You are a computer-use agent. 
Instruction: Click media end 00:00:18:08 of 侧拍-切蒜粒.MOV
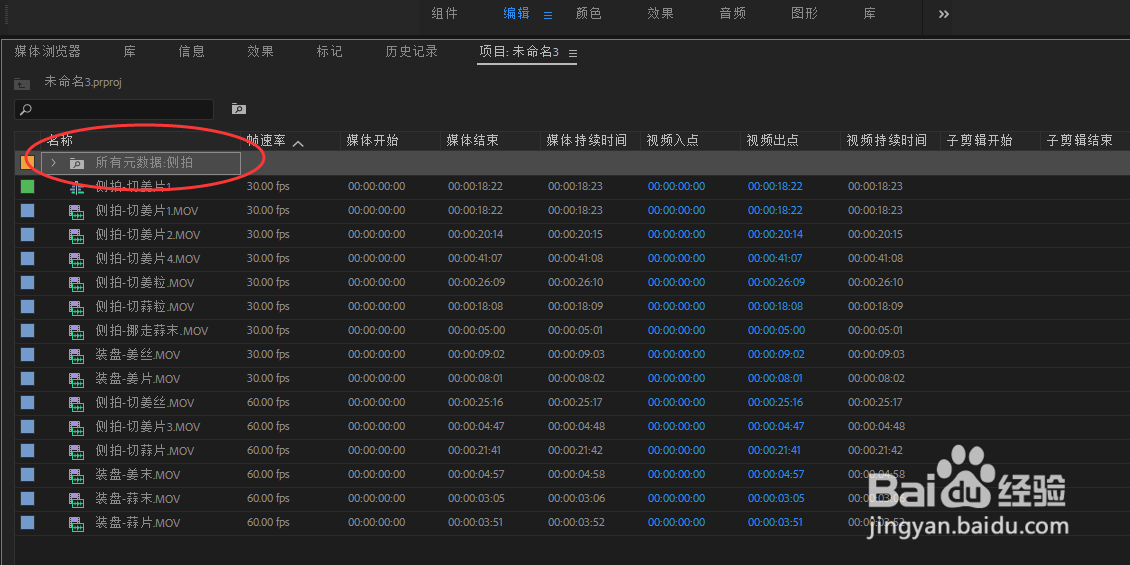[475, 306]
